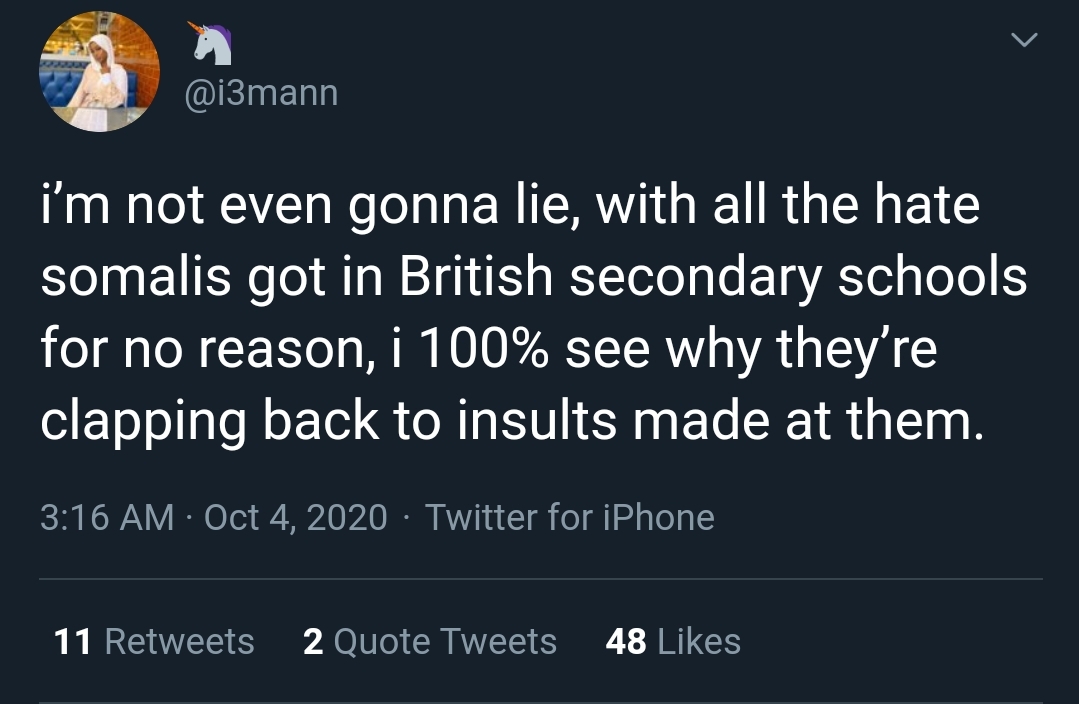Click the Oct 4, 2020 date
The width and height of the screenshot is (1079, 704).
pyautogui.click(x=295, y=517)
